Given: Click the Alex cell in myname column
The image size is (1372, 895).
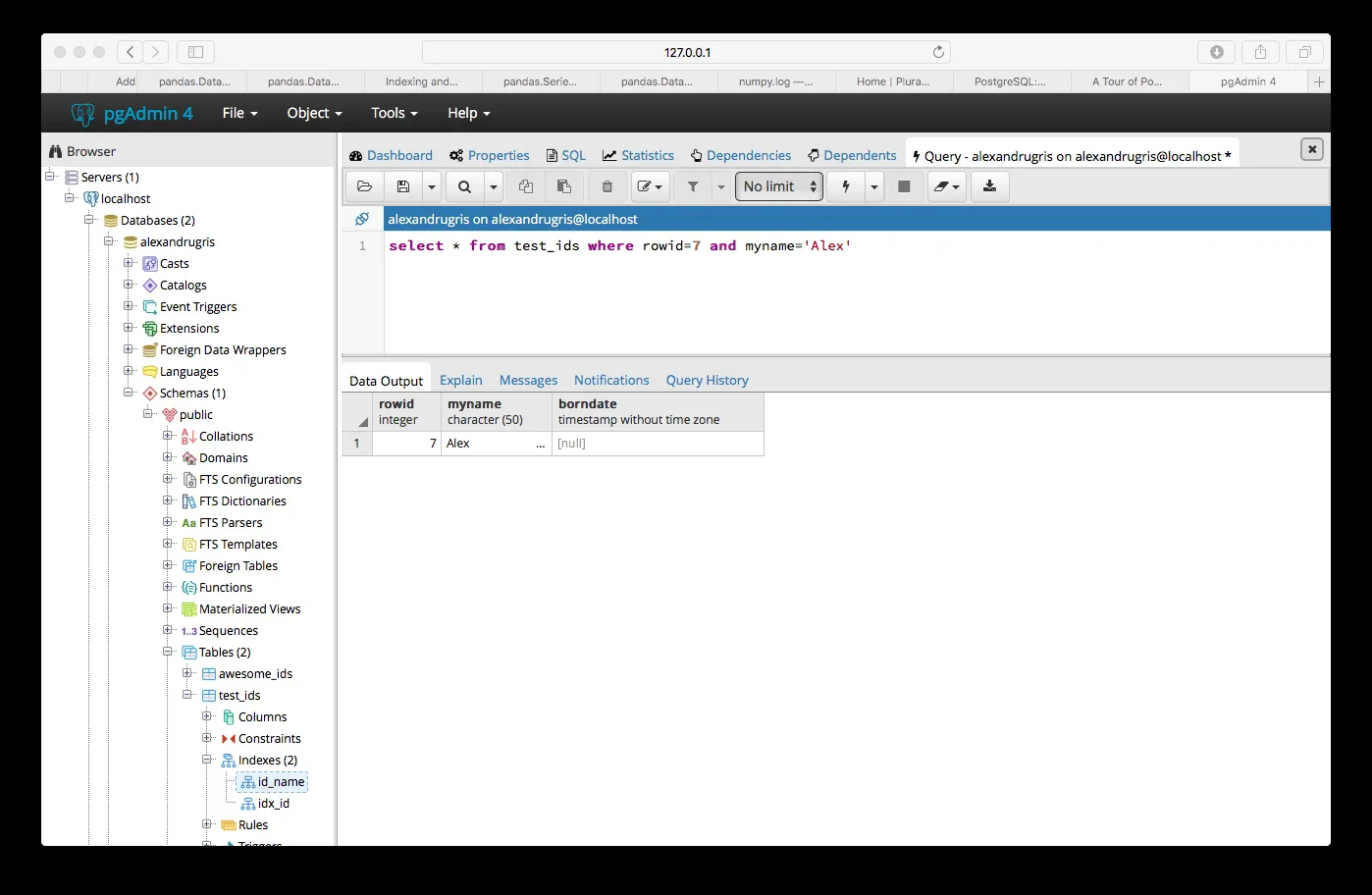Looking at the screenshot, I should pos(496,444).
